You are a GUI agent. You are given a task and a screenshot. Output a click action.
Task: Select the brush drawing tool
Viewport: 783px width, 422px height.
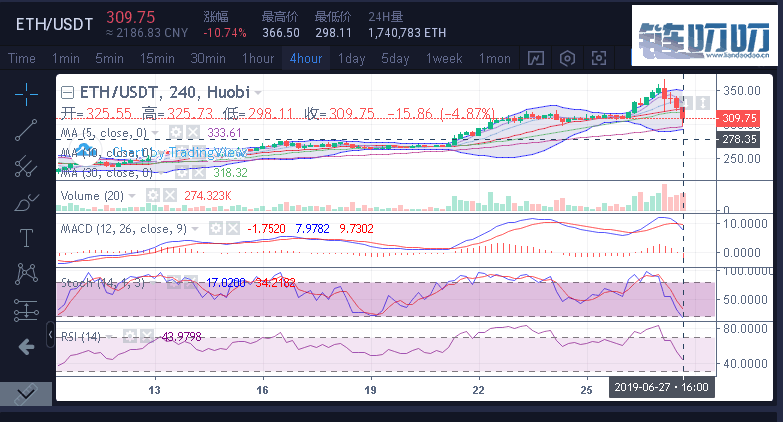(x=26, y=202)
